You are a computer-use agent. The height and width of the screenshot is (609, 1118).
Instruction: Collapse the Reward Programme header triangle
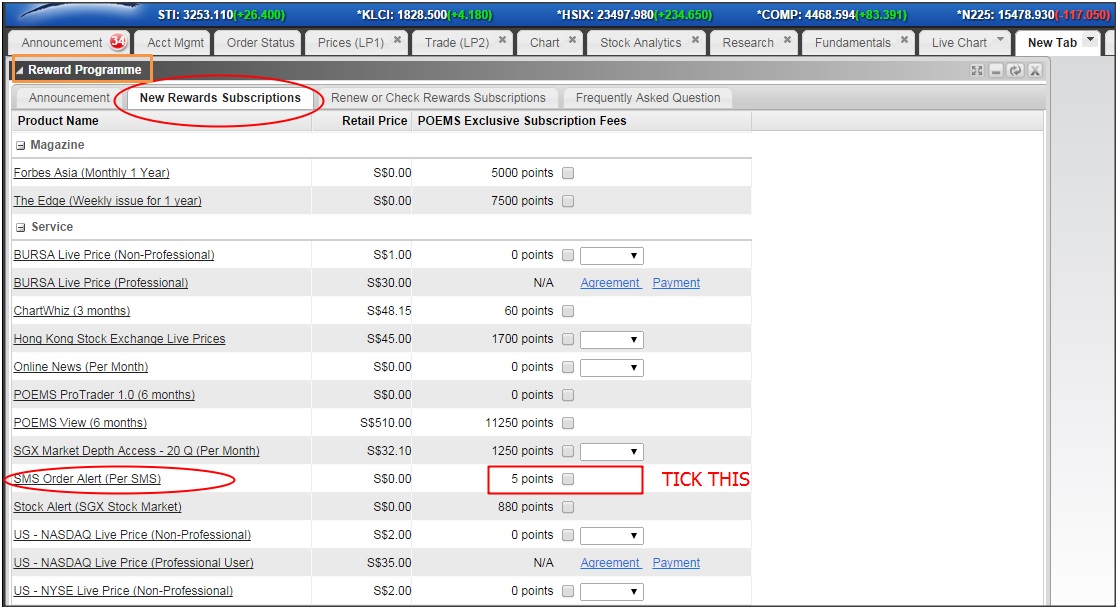point(20,70)
